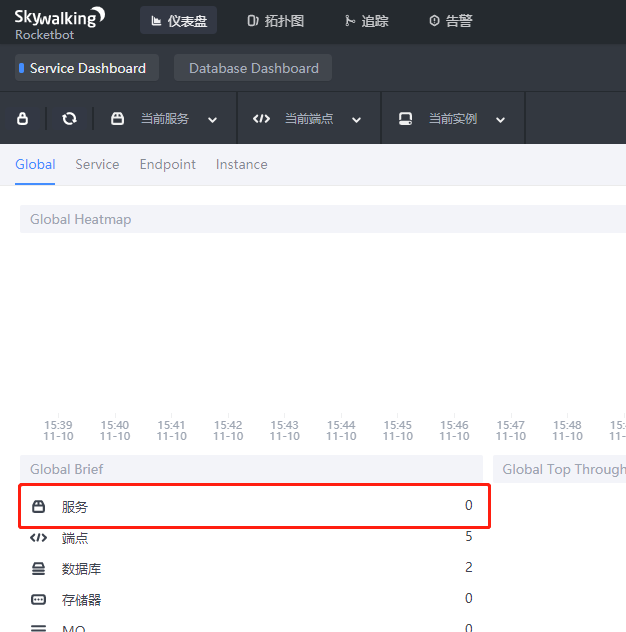Screen dimensions: 626x632
Task: Click the service box icon beside 当前服务
Action: point(117,119)
